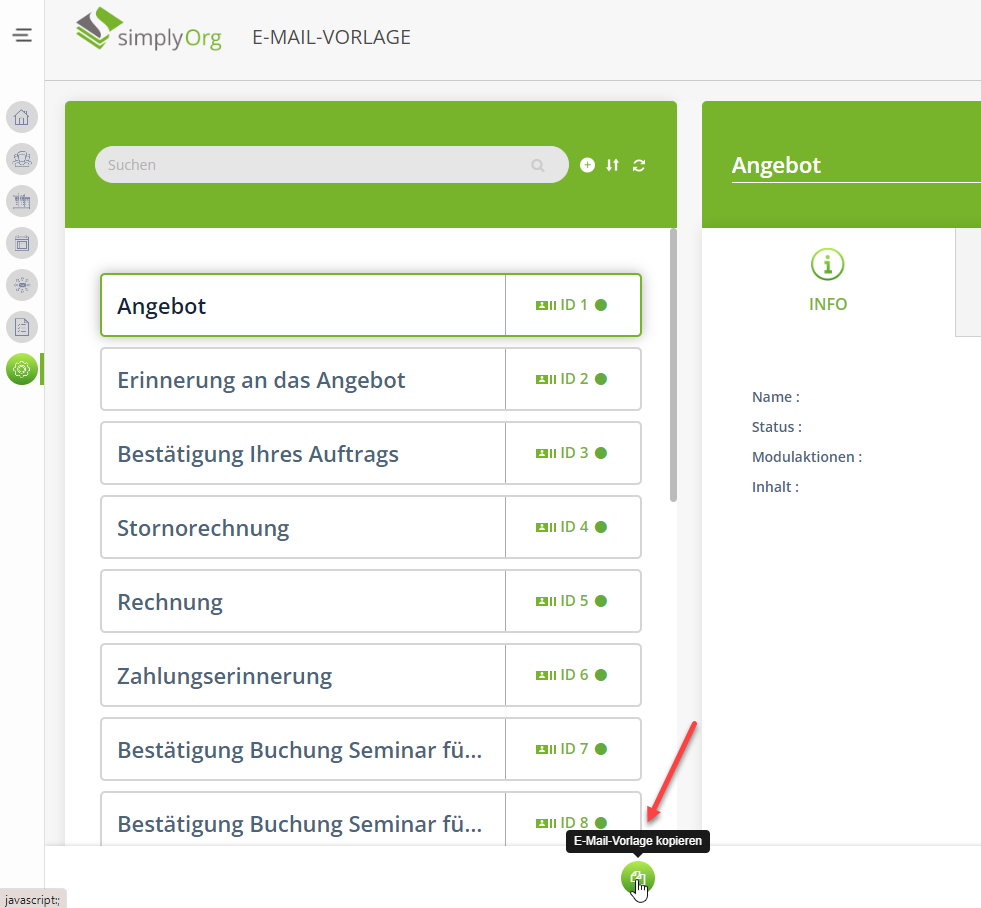
Task: Add a new email template with plus icon
Action: (x=587, y=165)
